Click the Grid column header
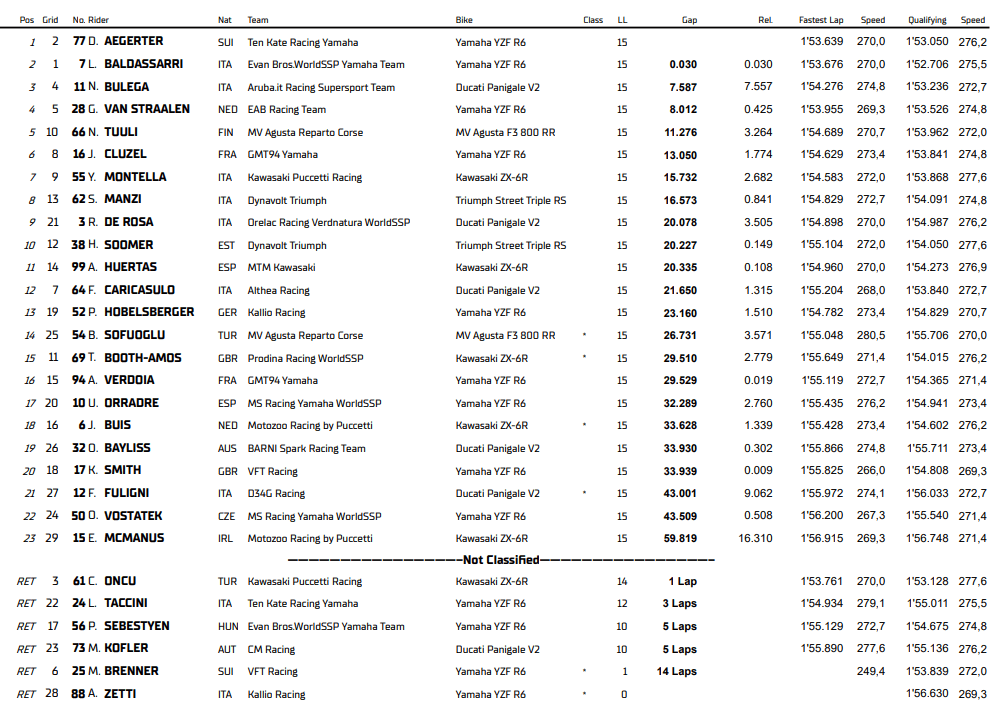Viewport: 995px width, 713px height. tap(50, 19)
